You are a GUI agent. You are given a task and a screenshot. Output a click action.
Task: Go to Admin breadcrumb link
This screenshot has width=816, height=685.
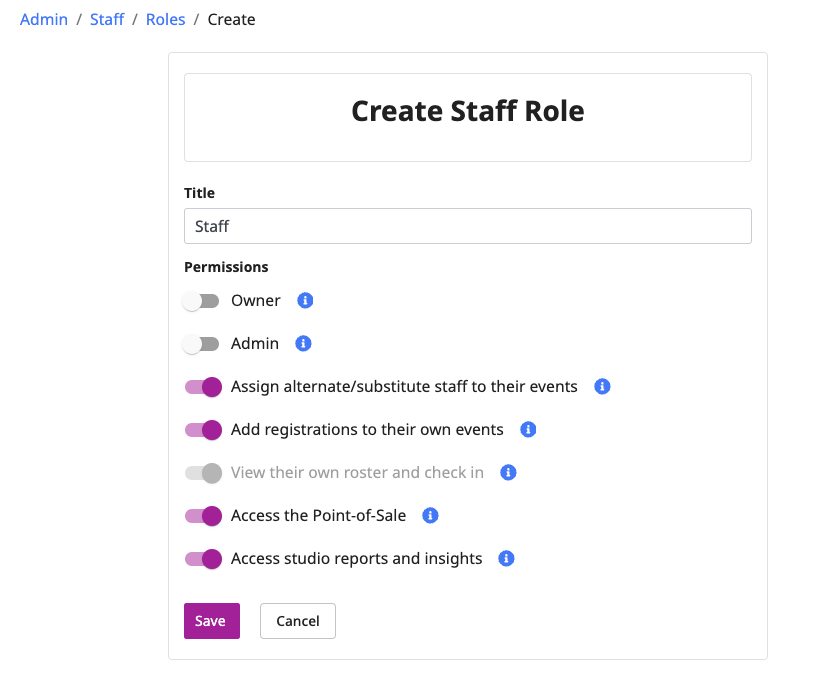44,19
